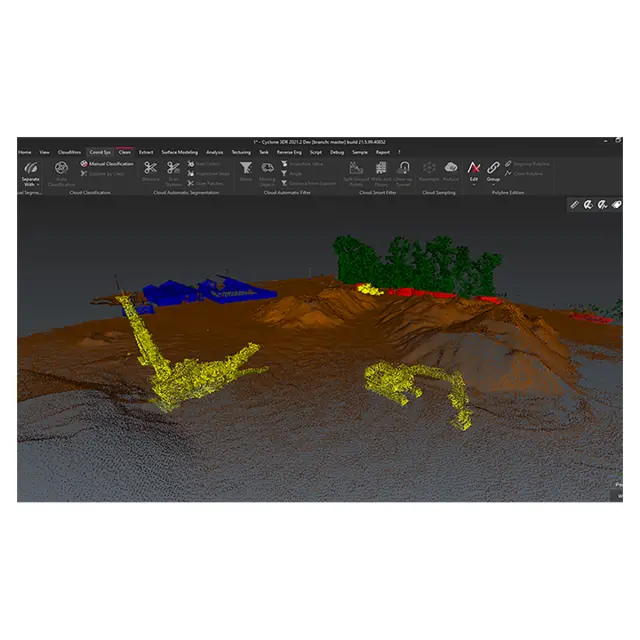The image size is (640, 640).
Task: Open the Extract ribbon tab
Action: tap(146, 152)
